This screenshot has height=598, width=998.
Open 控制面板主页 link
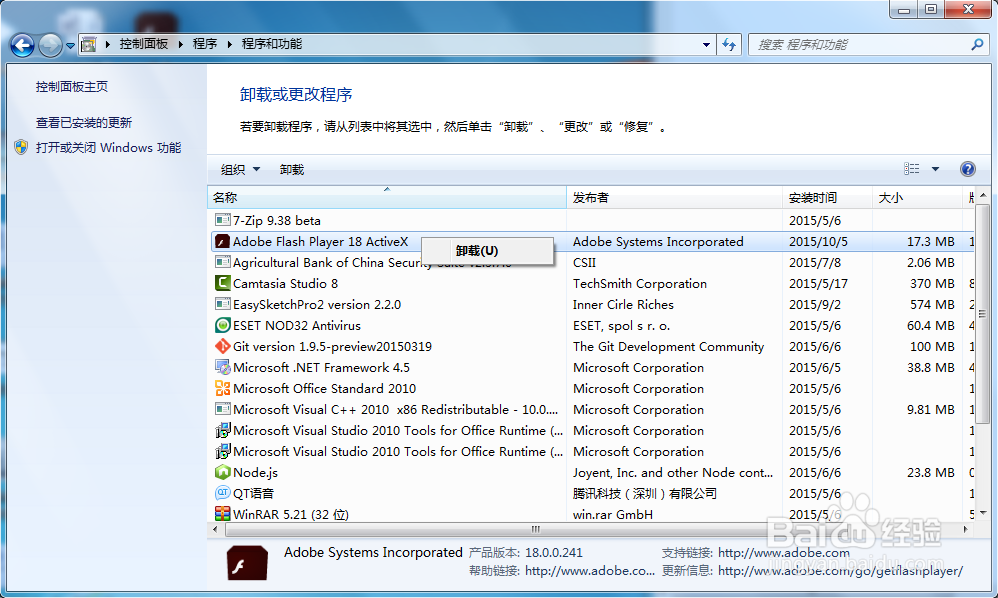pos(72,87)
